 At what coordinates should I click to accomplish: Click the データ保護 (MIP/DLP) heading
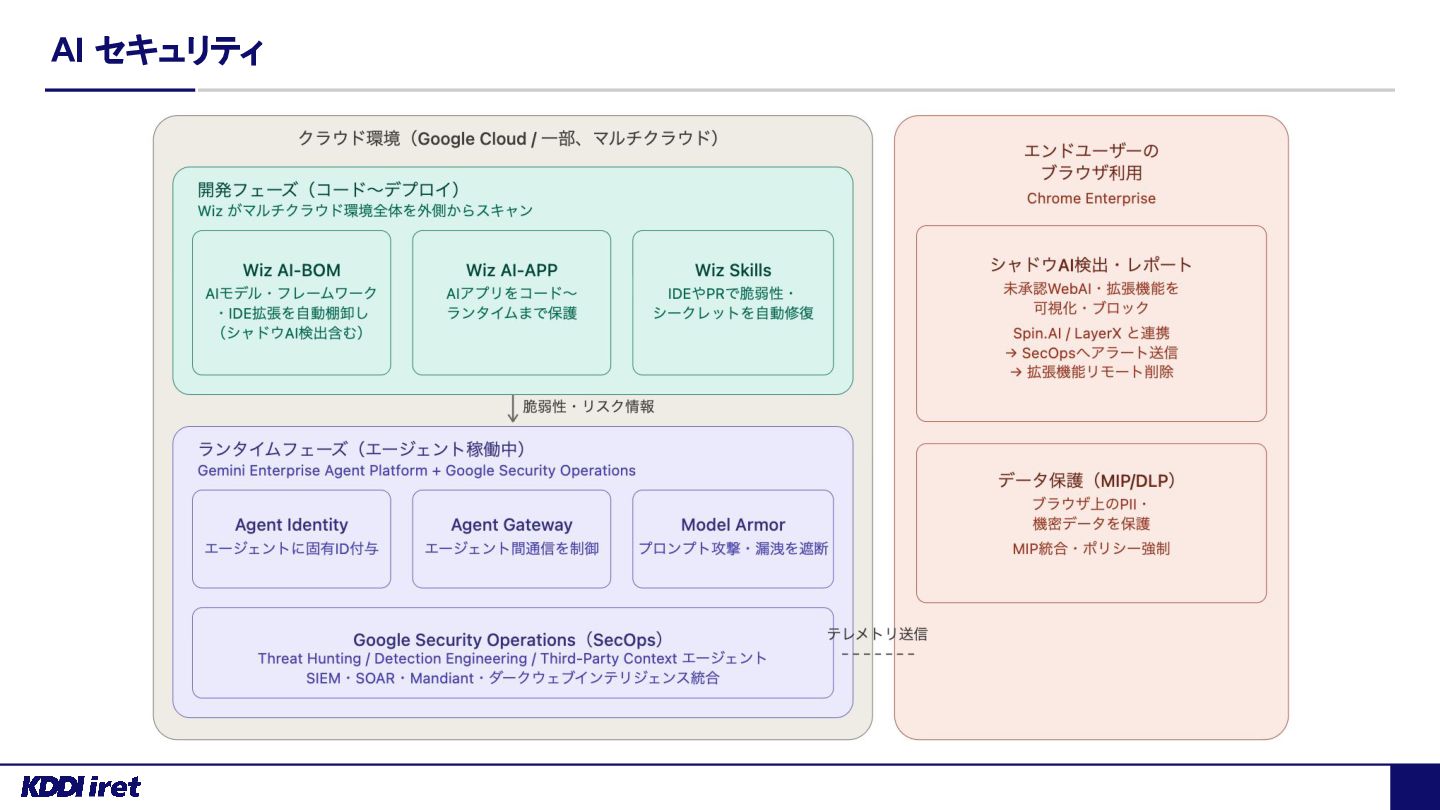pyautogui.click(x=1091, y=480)
